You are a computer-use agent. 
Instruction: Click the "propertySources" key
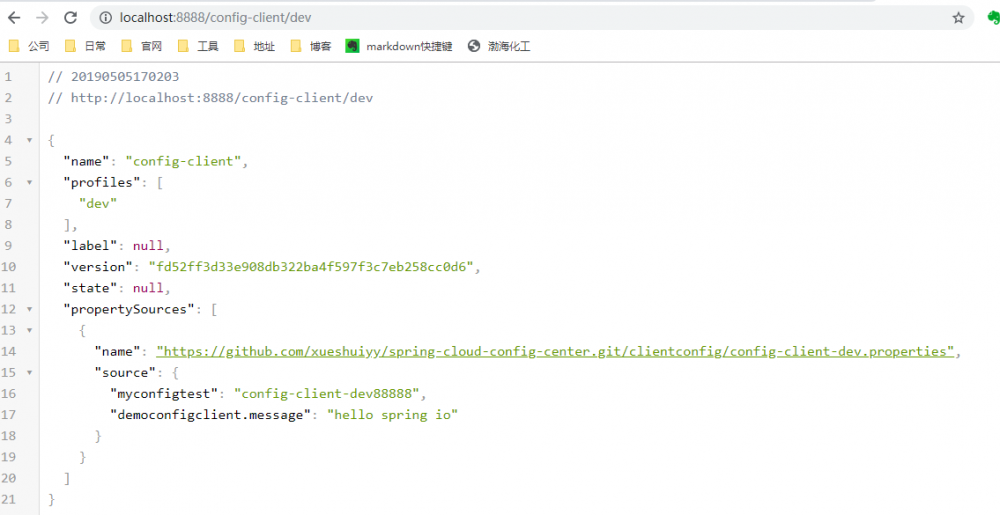129,309
